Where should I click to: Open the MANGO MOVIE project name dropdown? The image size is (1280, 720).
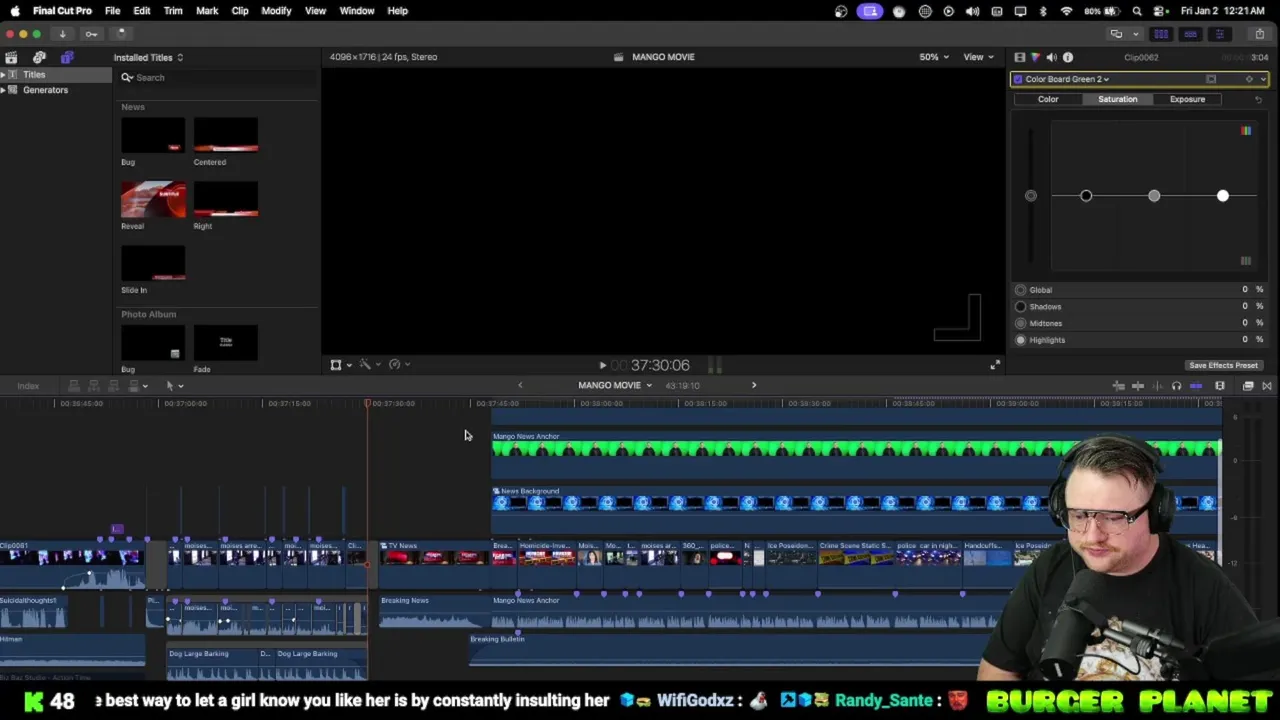tap(615, 385)
